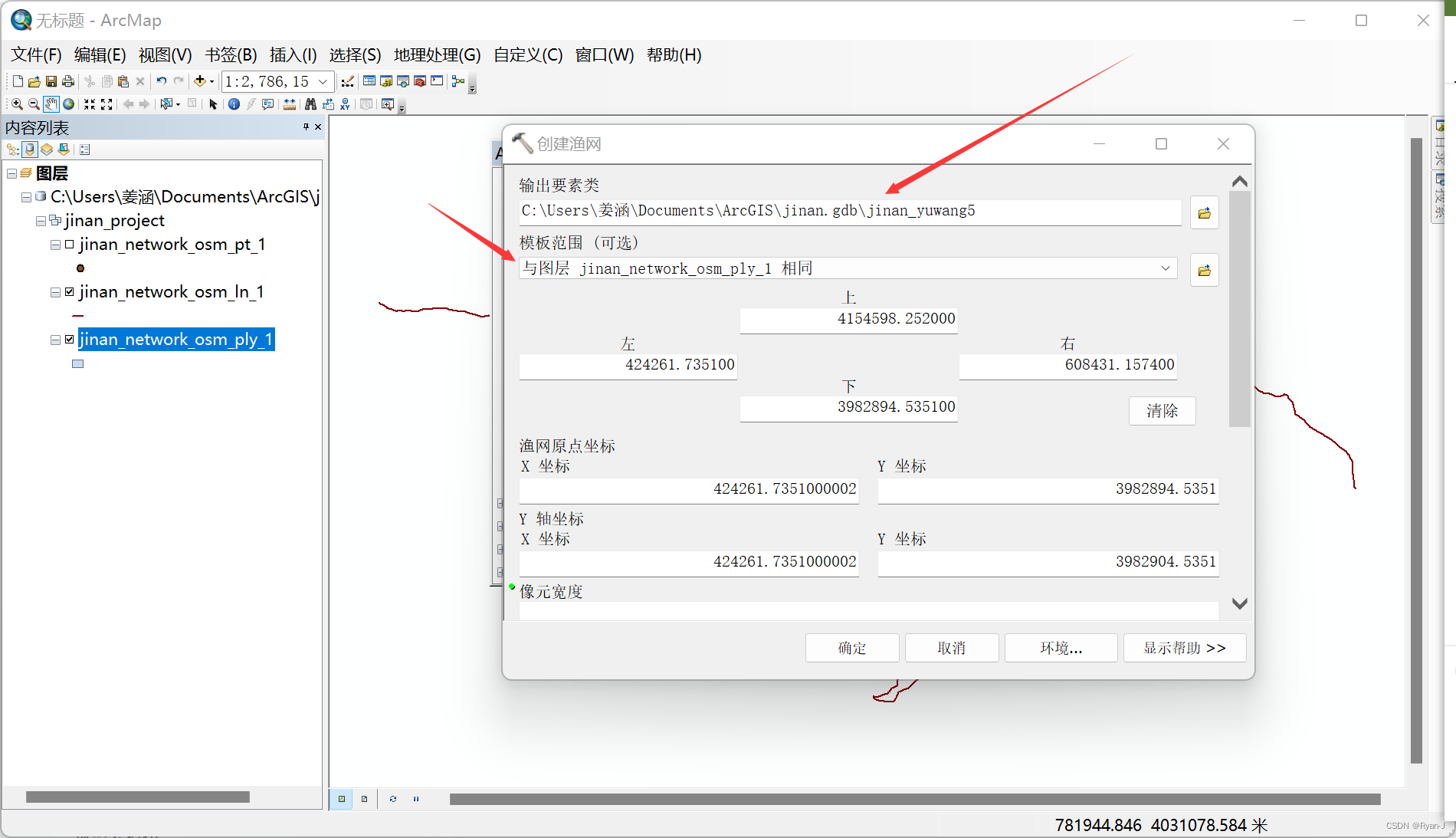Screen dimensions: 1456x838
Task: Open the Search window icon
Action: (x=403, y=81)
